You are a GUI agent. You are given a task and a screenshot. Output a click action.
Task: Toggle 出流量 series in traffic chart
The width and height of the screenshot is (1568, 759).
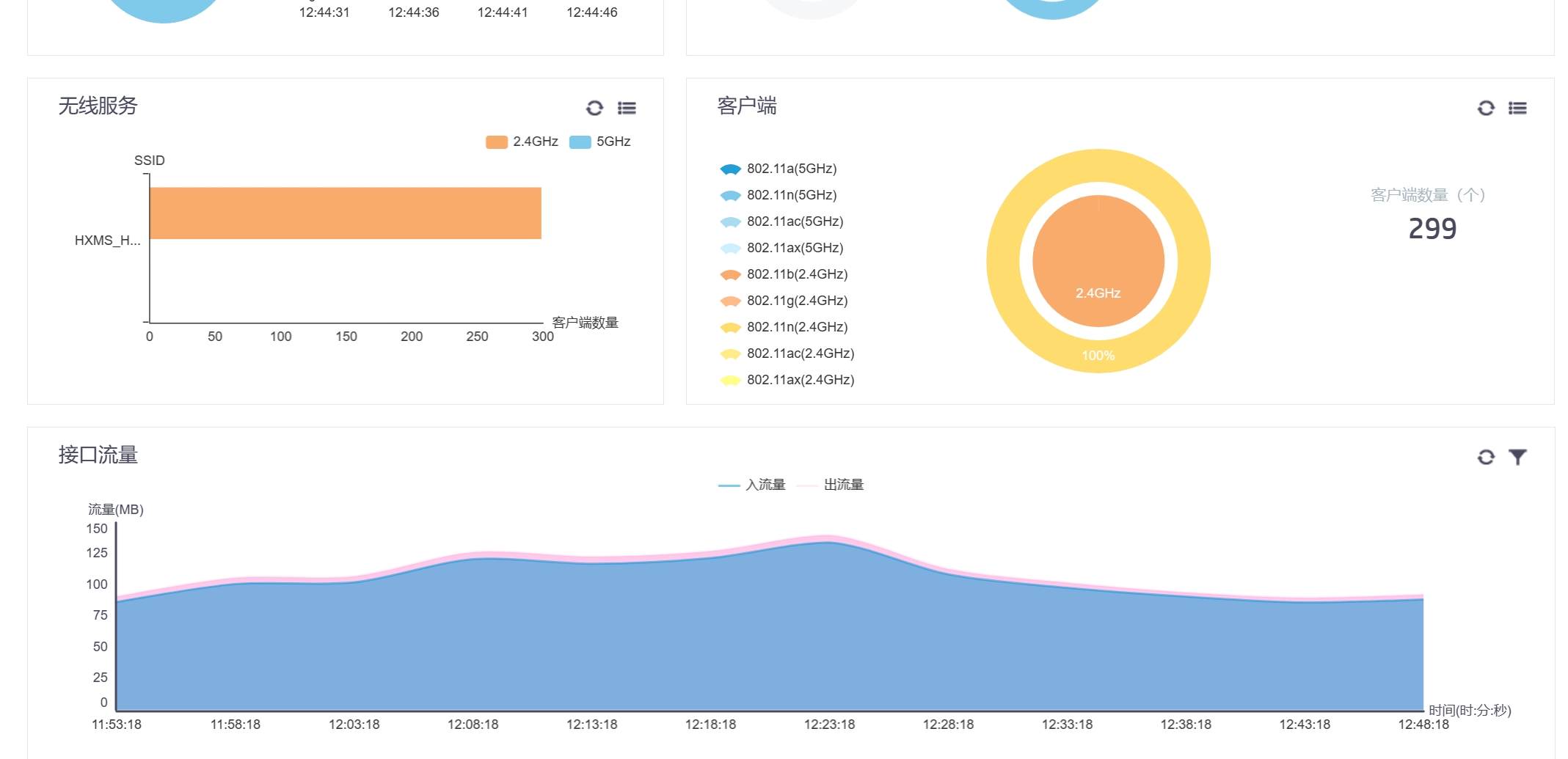pos(830,485)
